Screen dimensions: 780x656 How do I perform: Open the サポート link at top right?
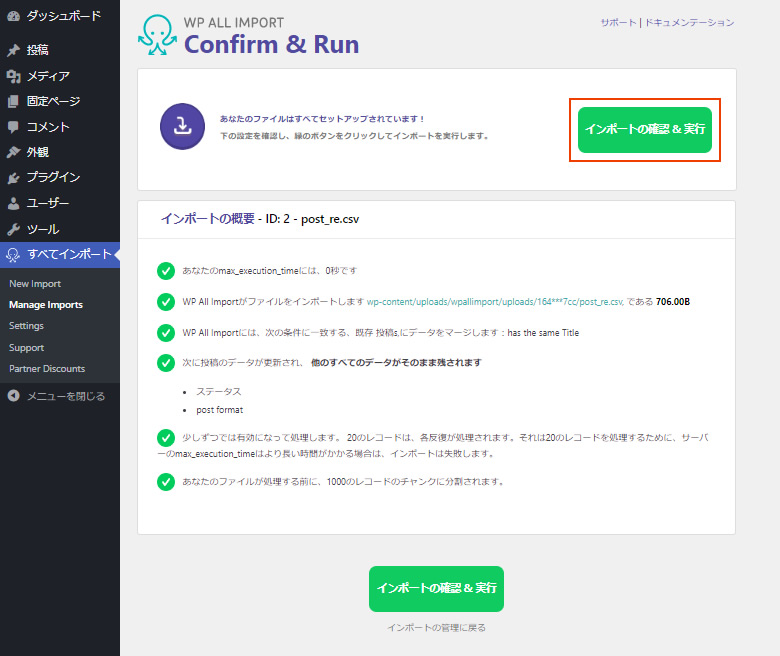pyautogui.click(x=618, y=22)
